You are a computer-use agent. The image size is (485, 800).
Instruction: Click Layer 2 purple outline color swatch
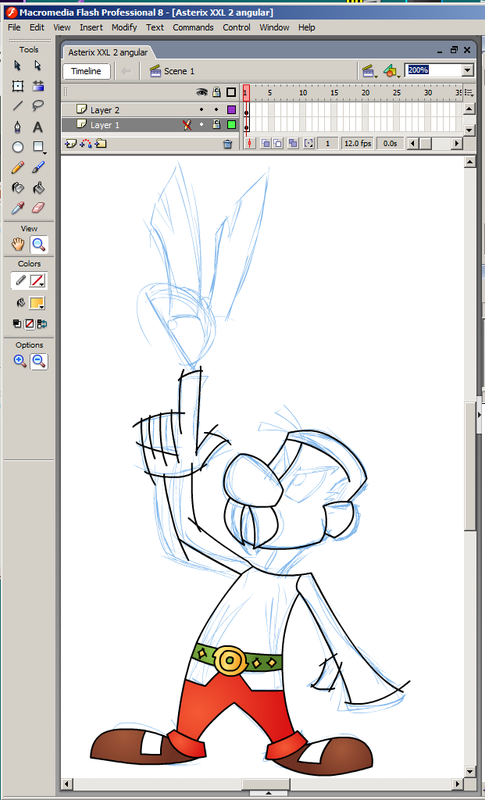(231, 110)
